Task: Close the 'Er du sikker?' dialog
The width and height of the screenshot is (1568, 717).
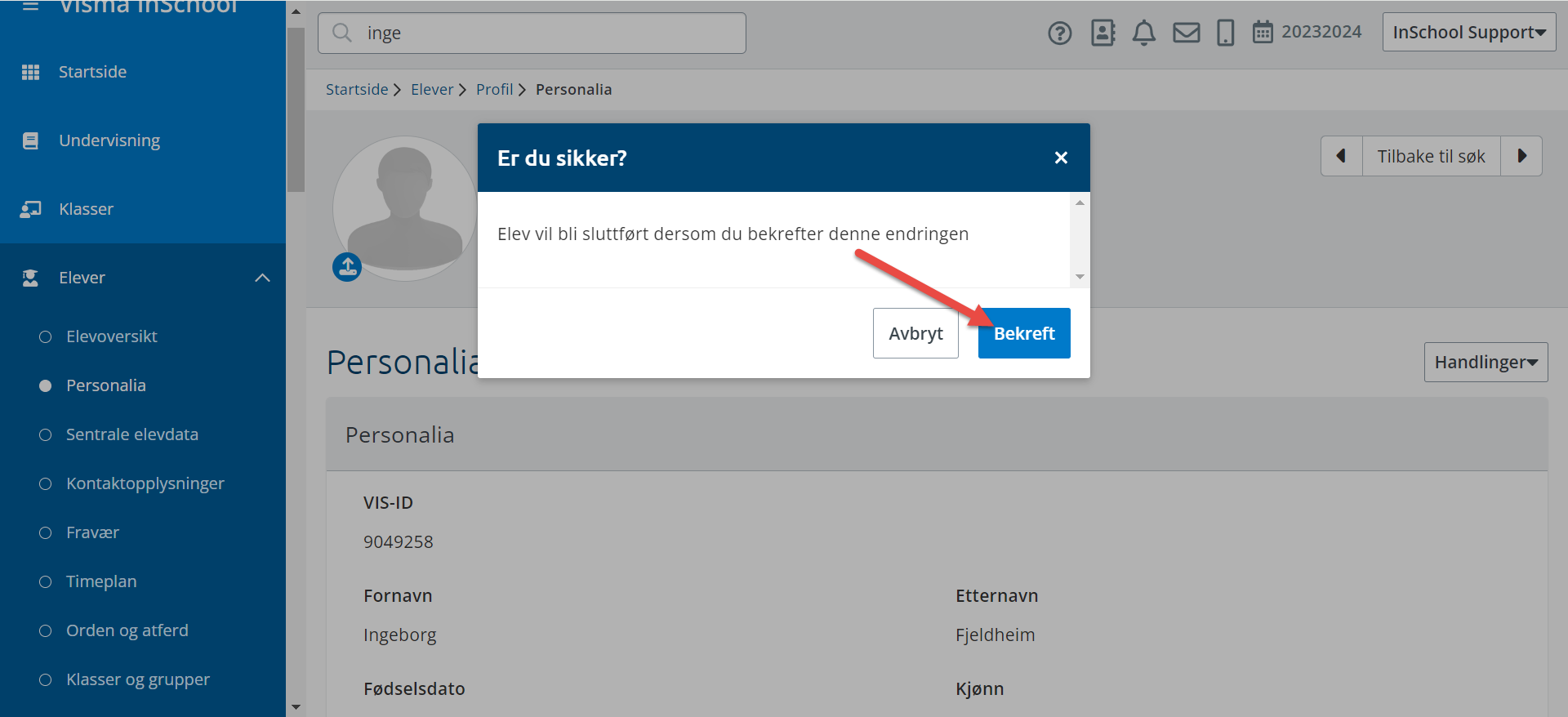Action: tap(1061, 158)
